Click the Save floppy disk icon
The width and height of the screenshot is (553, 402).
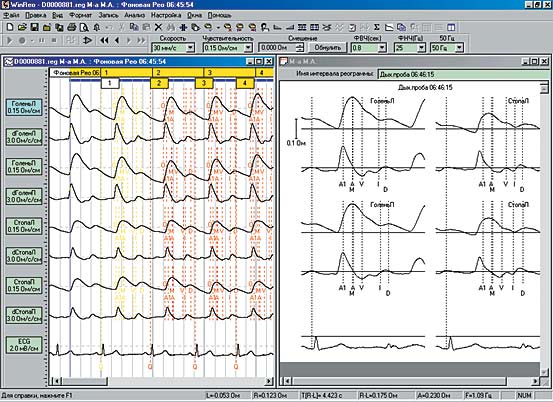34,27
